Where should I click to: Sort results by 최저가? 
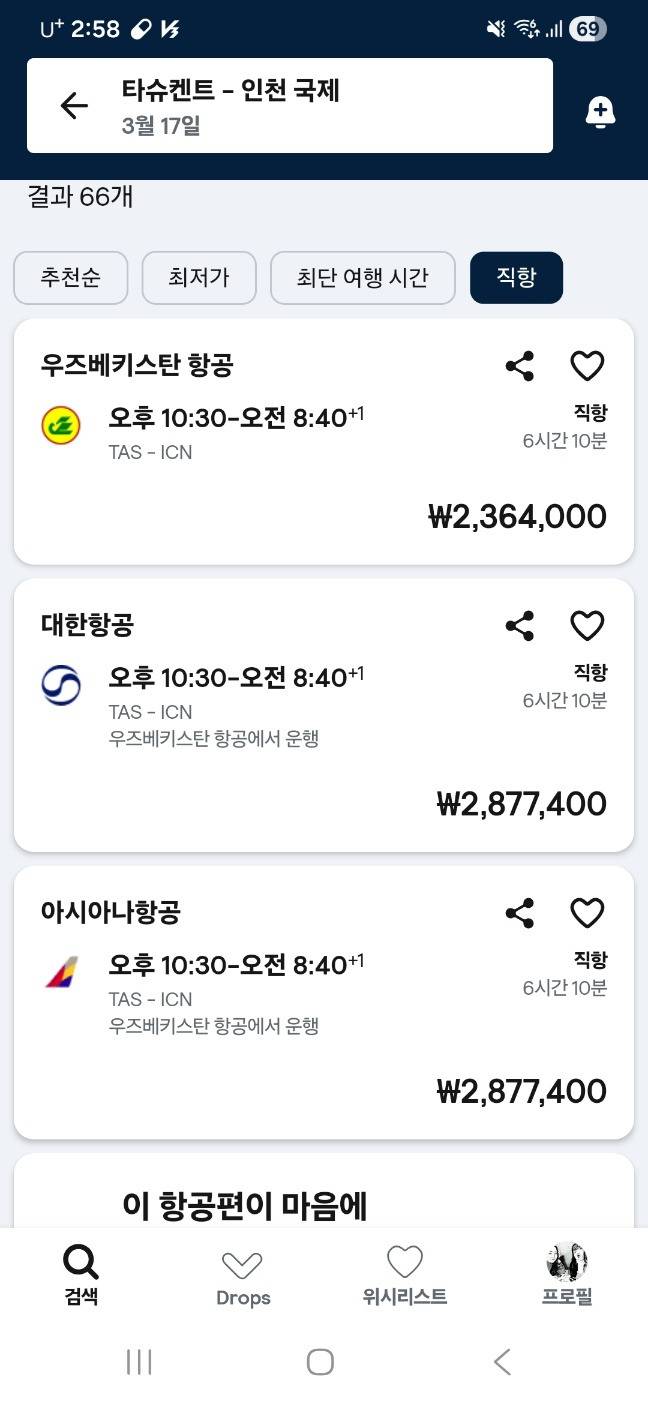[x=199, y=277]
